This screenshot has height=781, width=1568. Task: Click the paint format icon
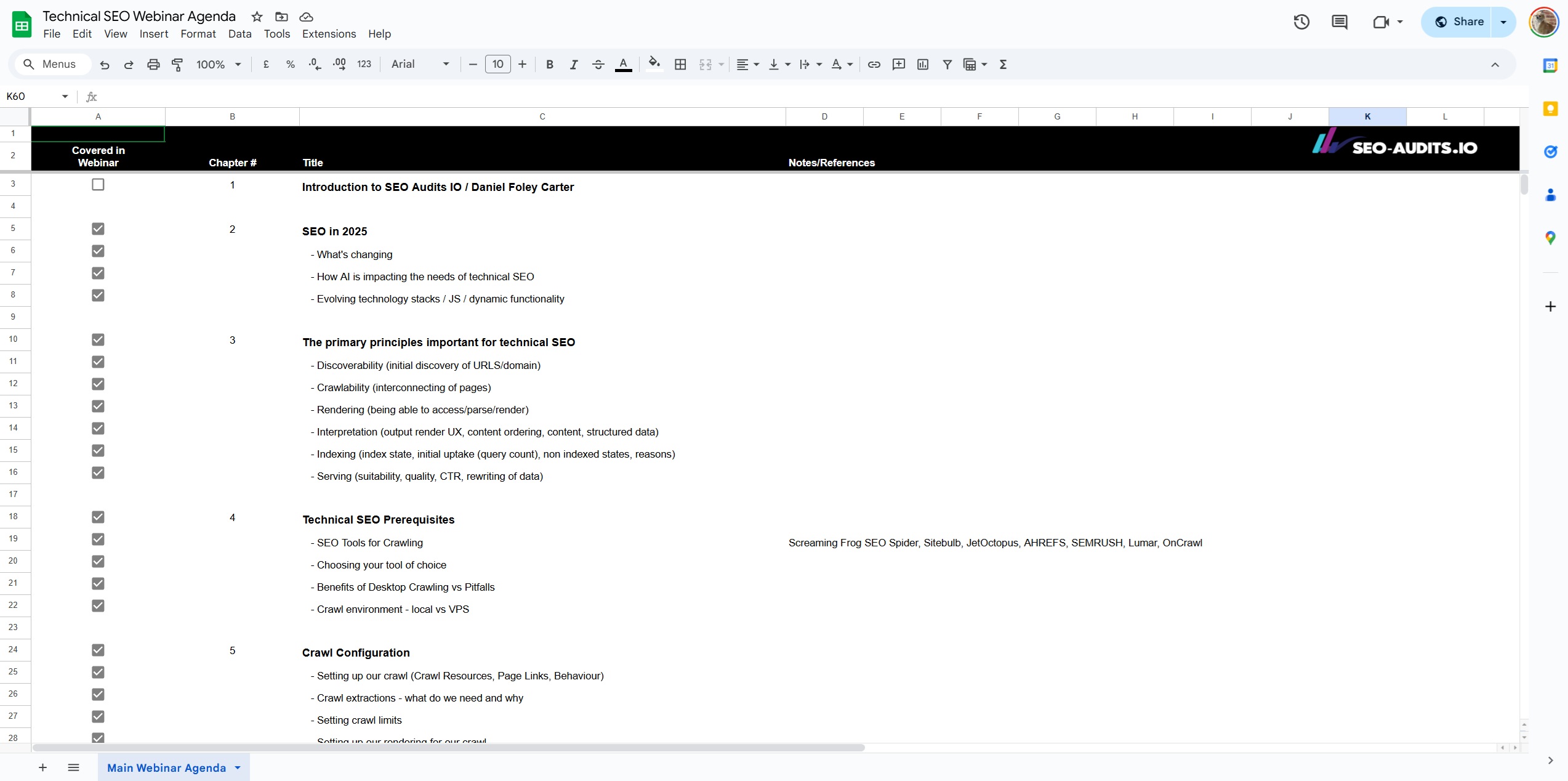click(x=177, y=64)
